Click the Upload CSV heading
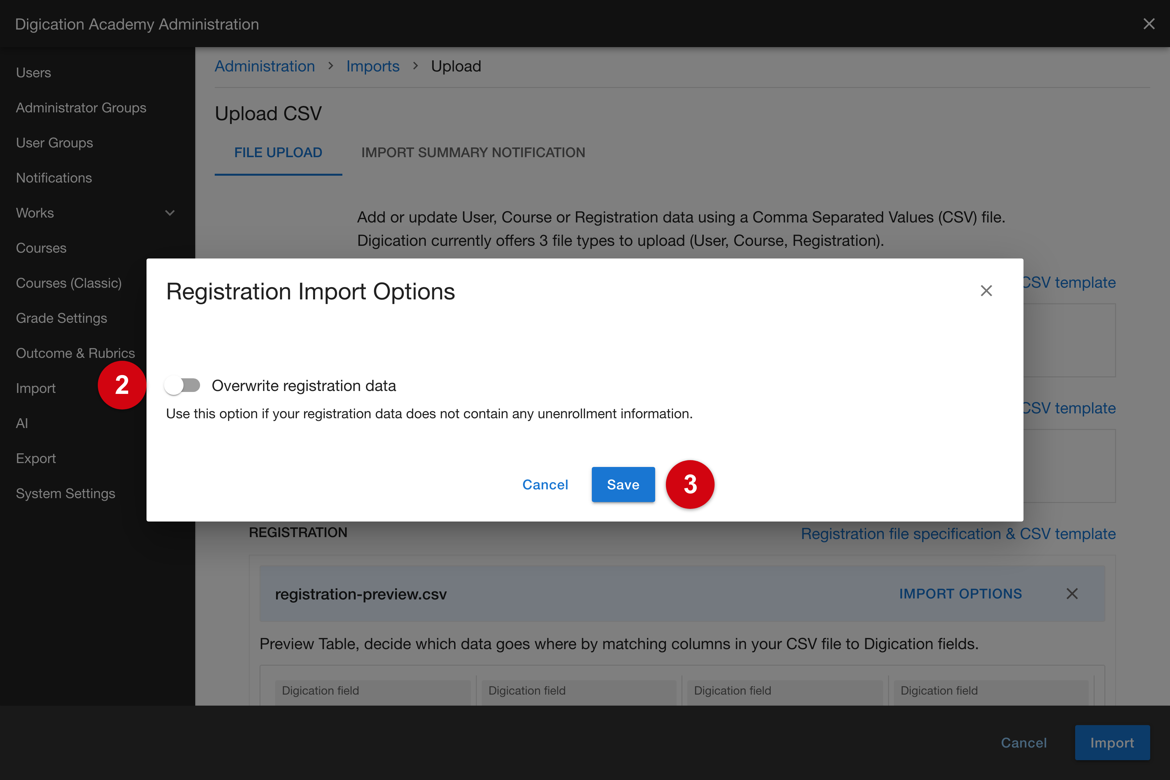 [x=268, y=113]
